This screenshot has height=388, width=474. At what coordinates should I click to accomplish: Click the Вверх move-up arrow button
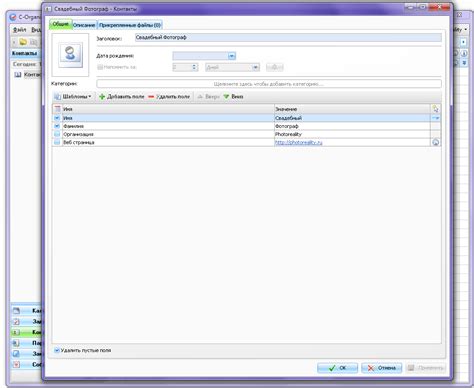click(x=209, y=97)
